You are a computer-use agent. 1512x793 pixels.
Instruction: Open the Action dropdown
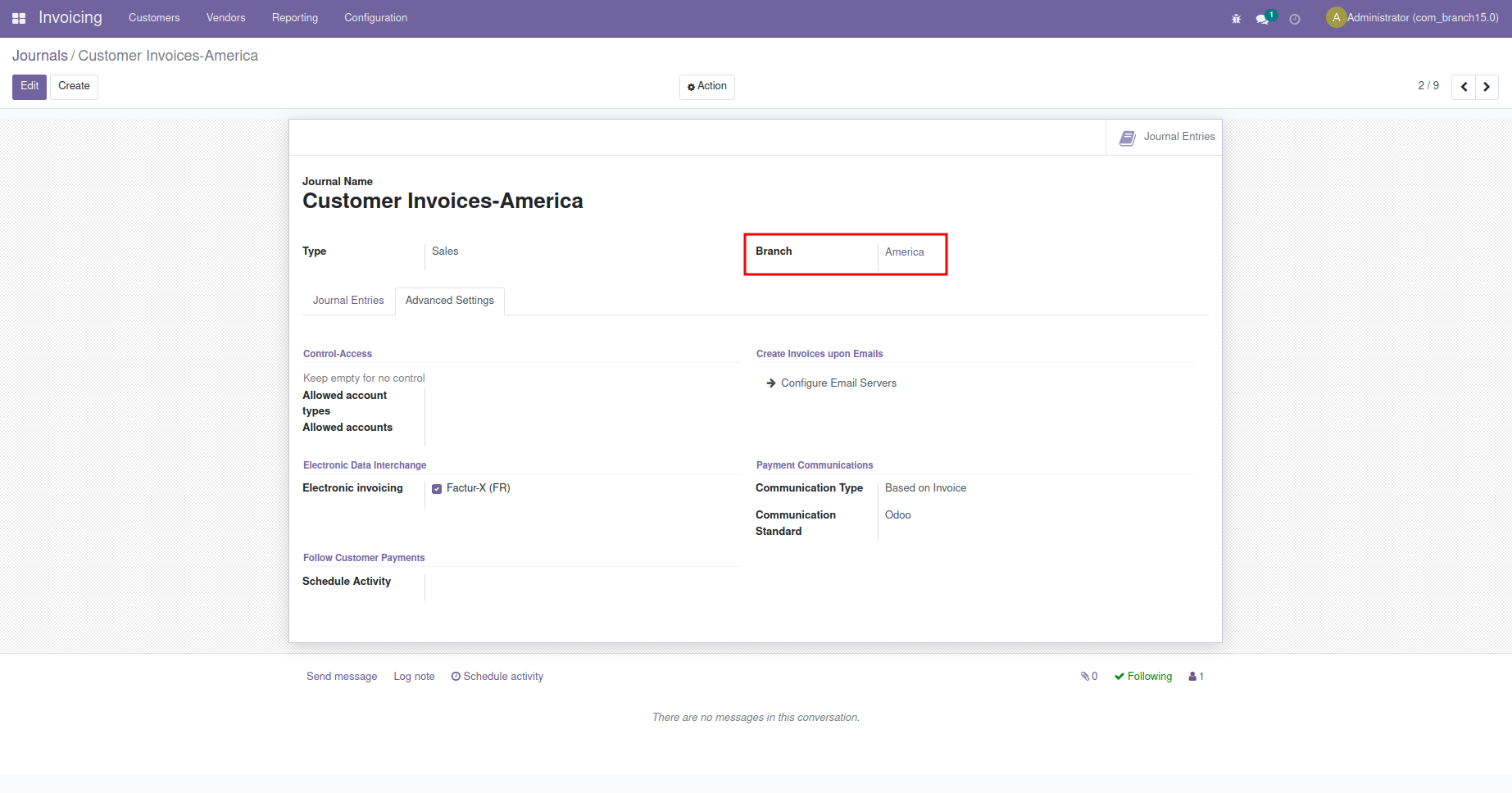(707, 87)
